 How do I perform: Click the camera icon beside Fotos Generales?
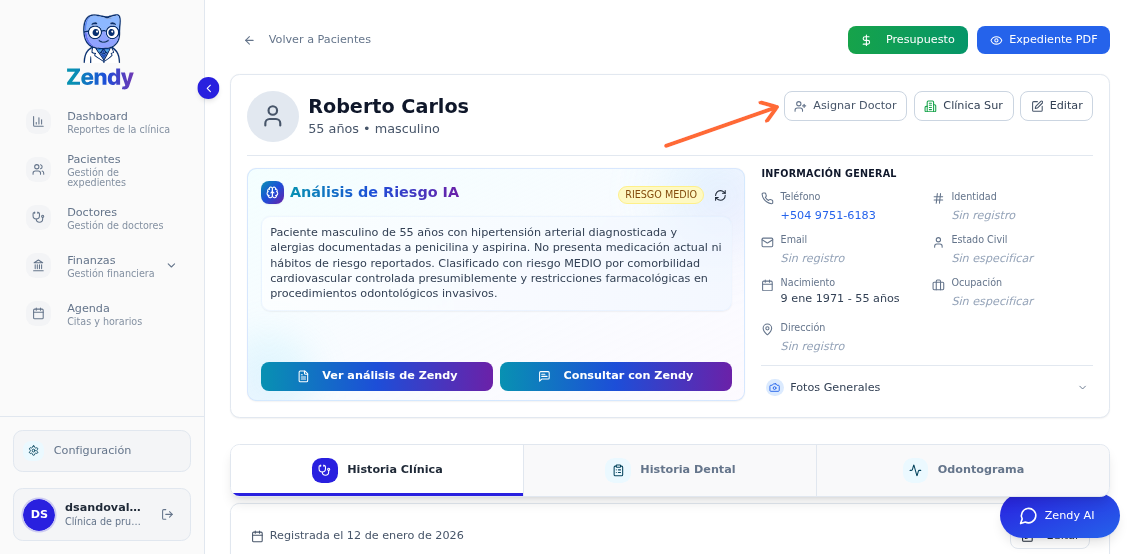click(x=774, y=387)
